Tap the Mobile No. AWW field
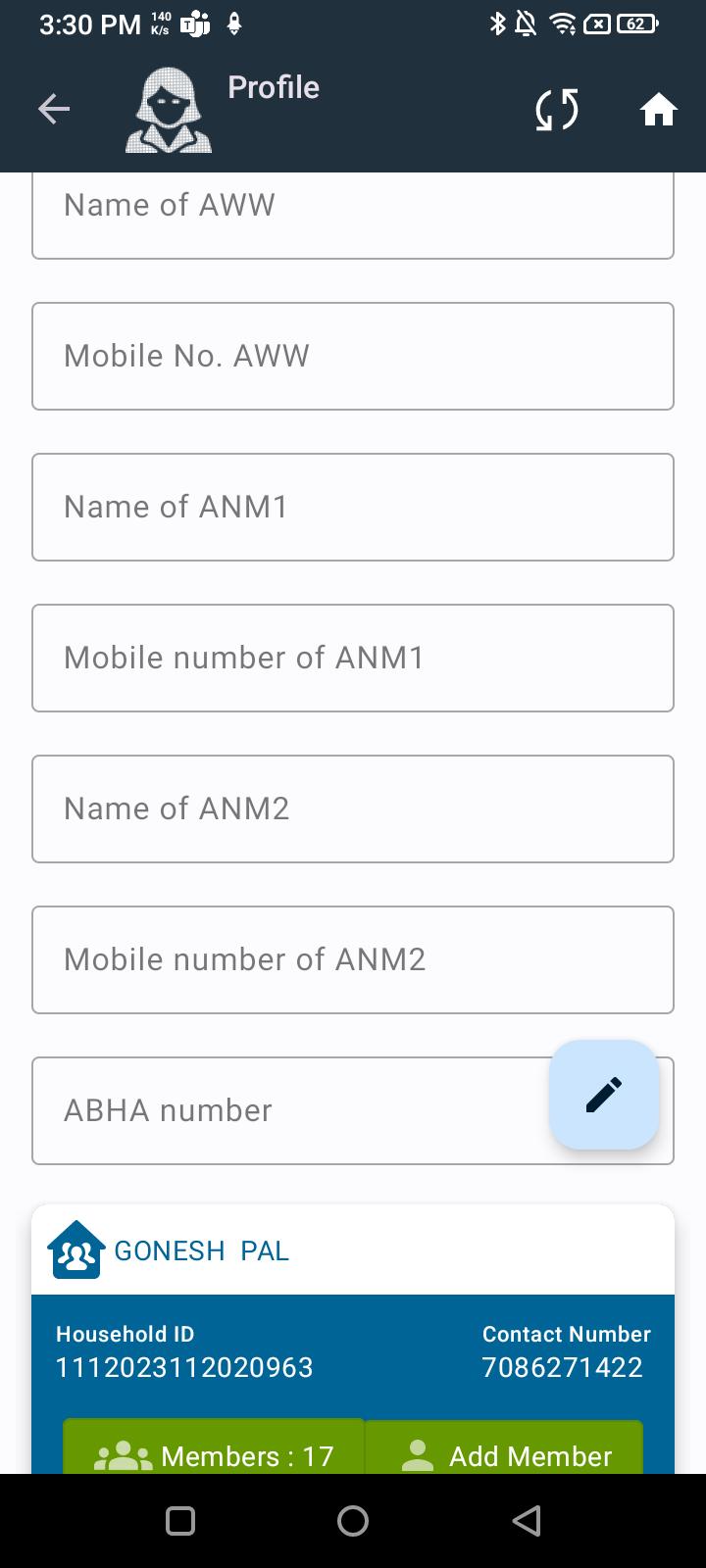Screen dimensions: 706x1568 coord(353,356)
